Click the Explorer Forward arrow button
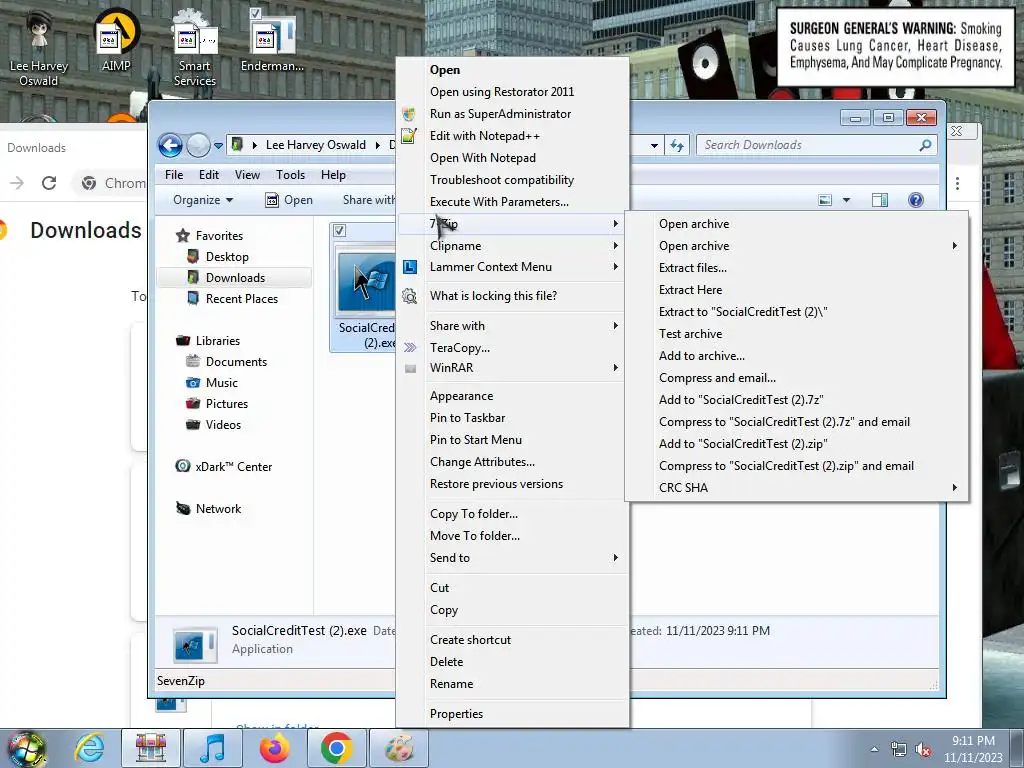This screenshot has width=1024, height=768. click(198, 145)
